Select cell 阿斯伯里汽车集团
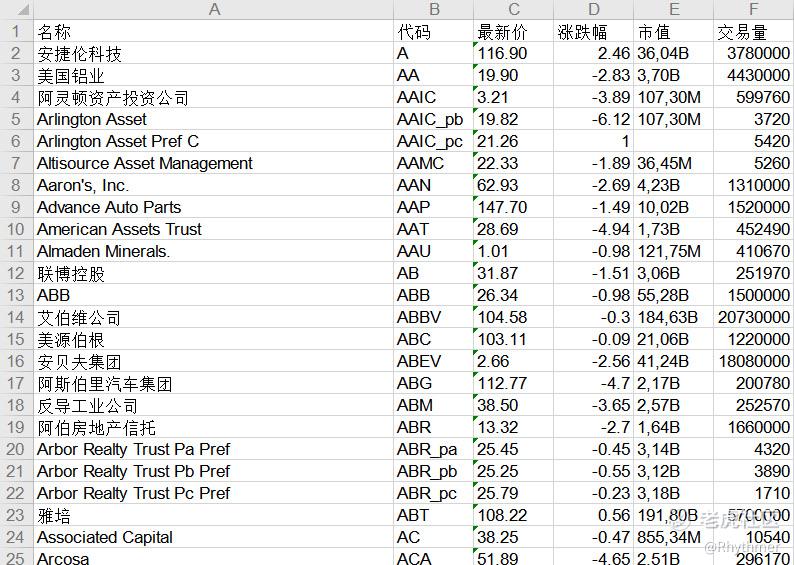 [213, 383]
